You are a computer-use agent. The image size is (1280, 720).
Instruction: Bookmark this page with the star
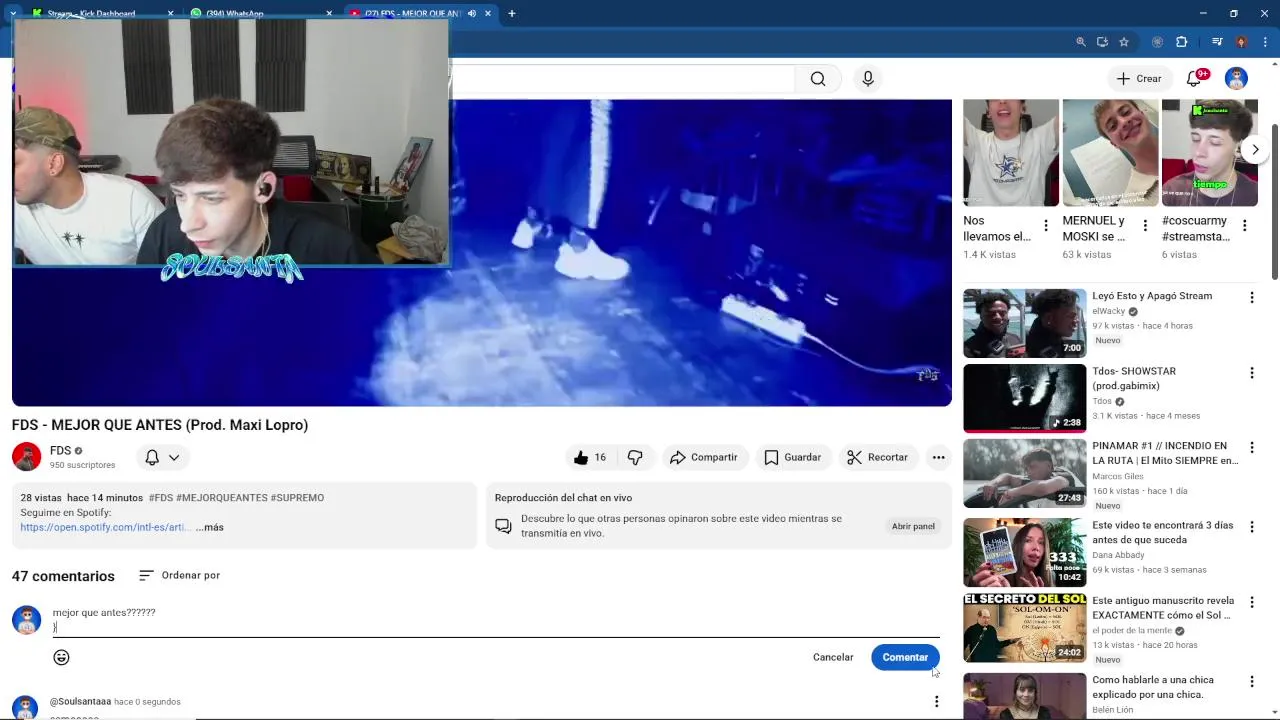(x=1124, y=42)
